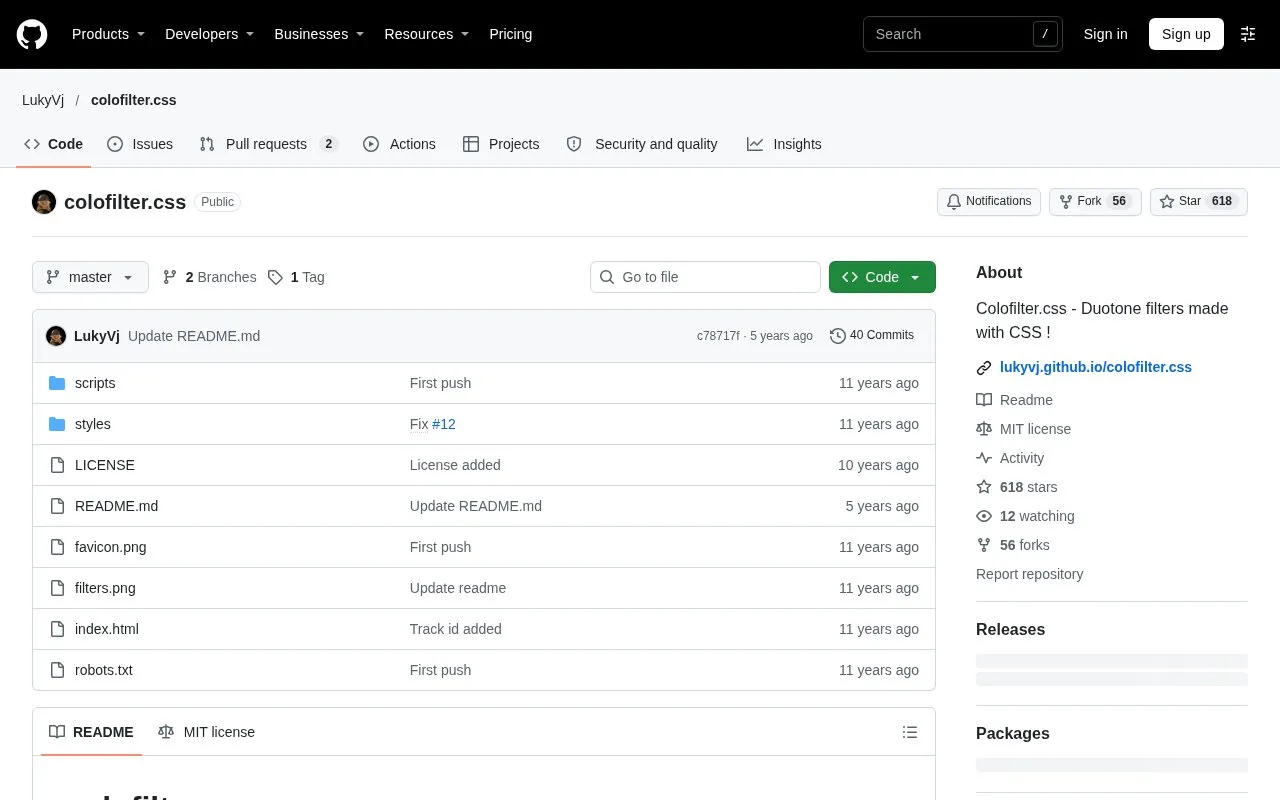Click the #12 issue reference link
The width and height of the screenshot is (1280, 800).
444,424
